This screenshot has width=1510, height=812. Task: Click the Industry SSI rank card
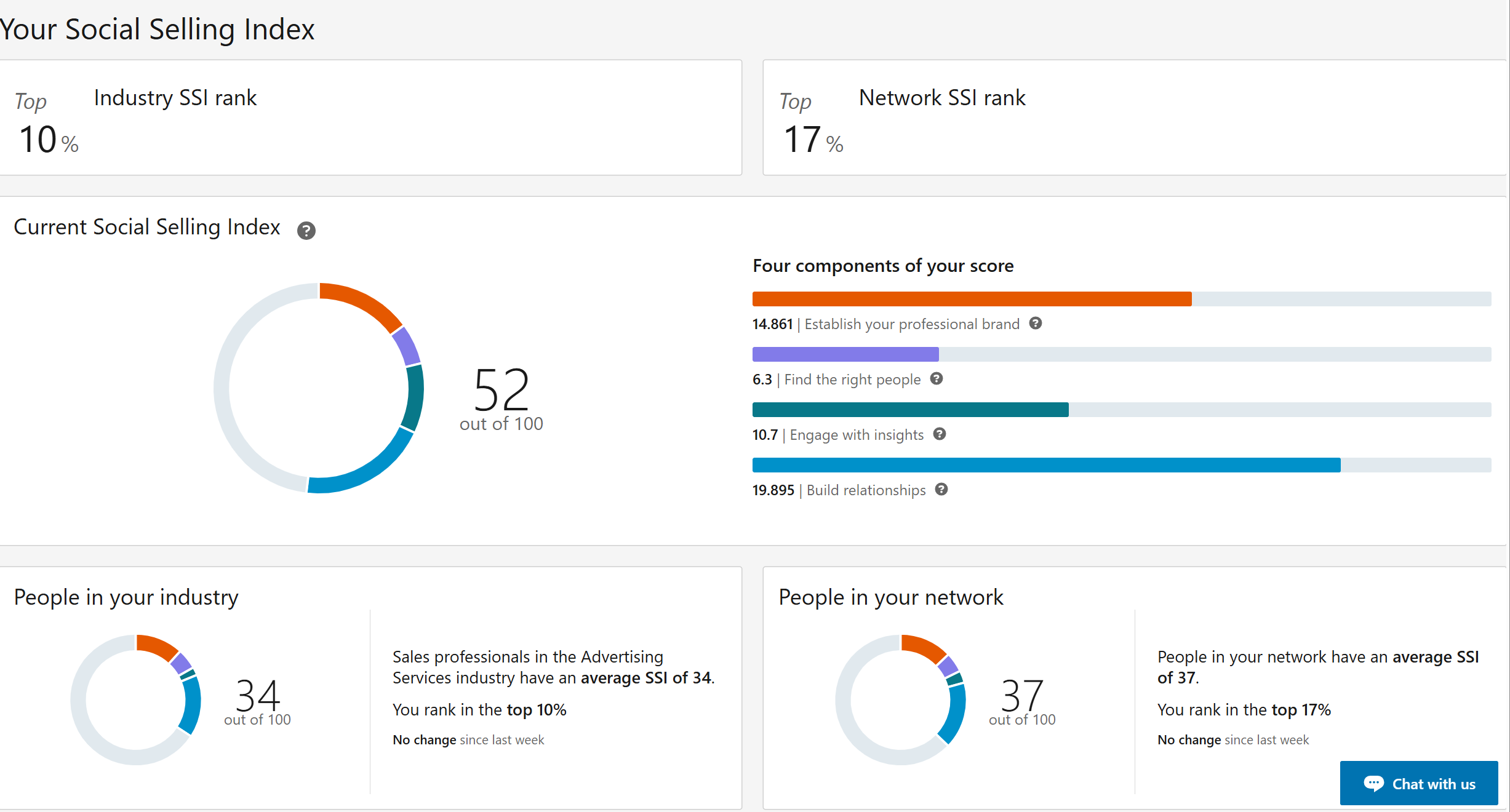point(370,117)
